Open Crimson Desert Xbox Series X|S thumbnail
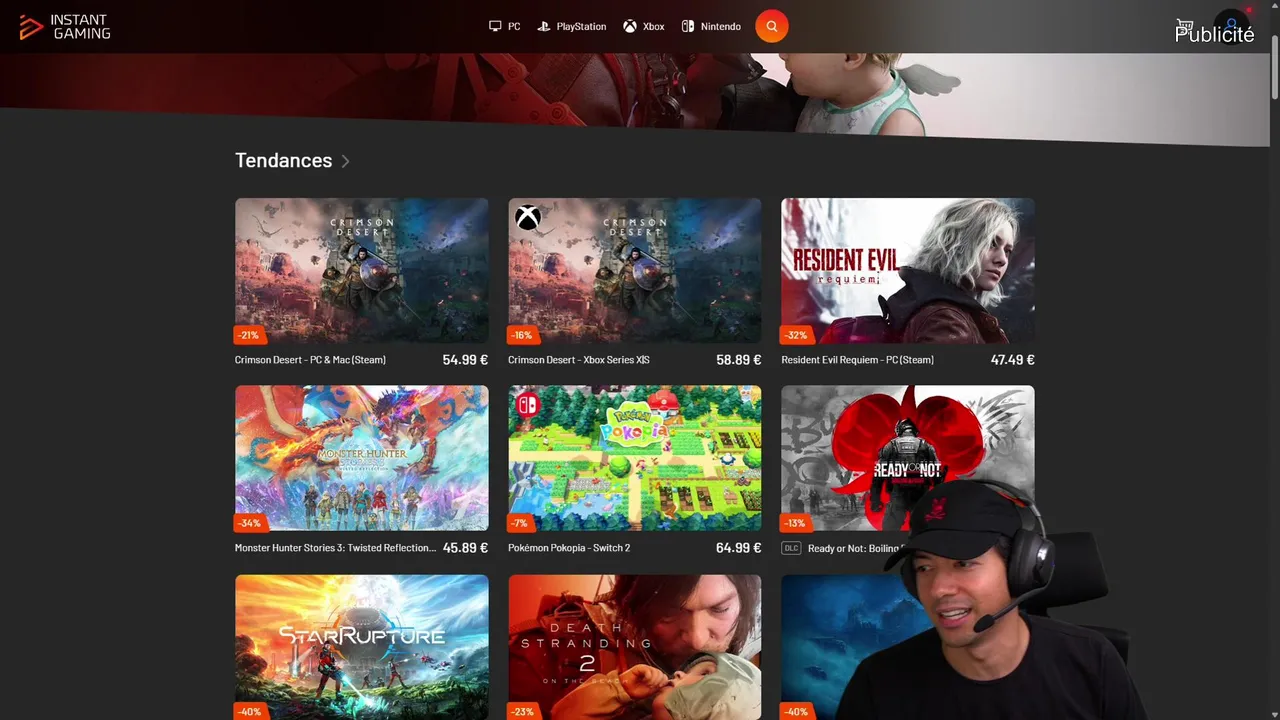The height and width of the screenshot is (720, 1280). tap(635, 271)
